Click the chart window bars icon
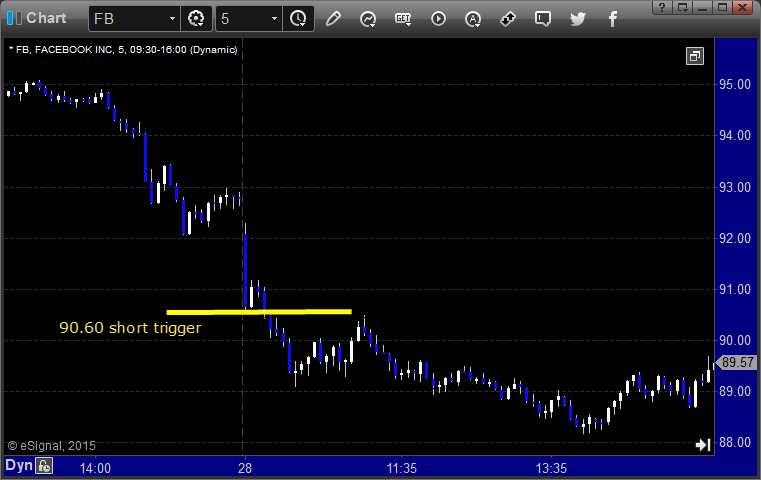The width and height of the screenshot is (761, 480). (x=14, y=18)
